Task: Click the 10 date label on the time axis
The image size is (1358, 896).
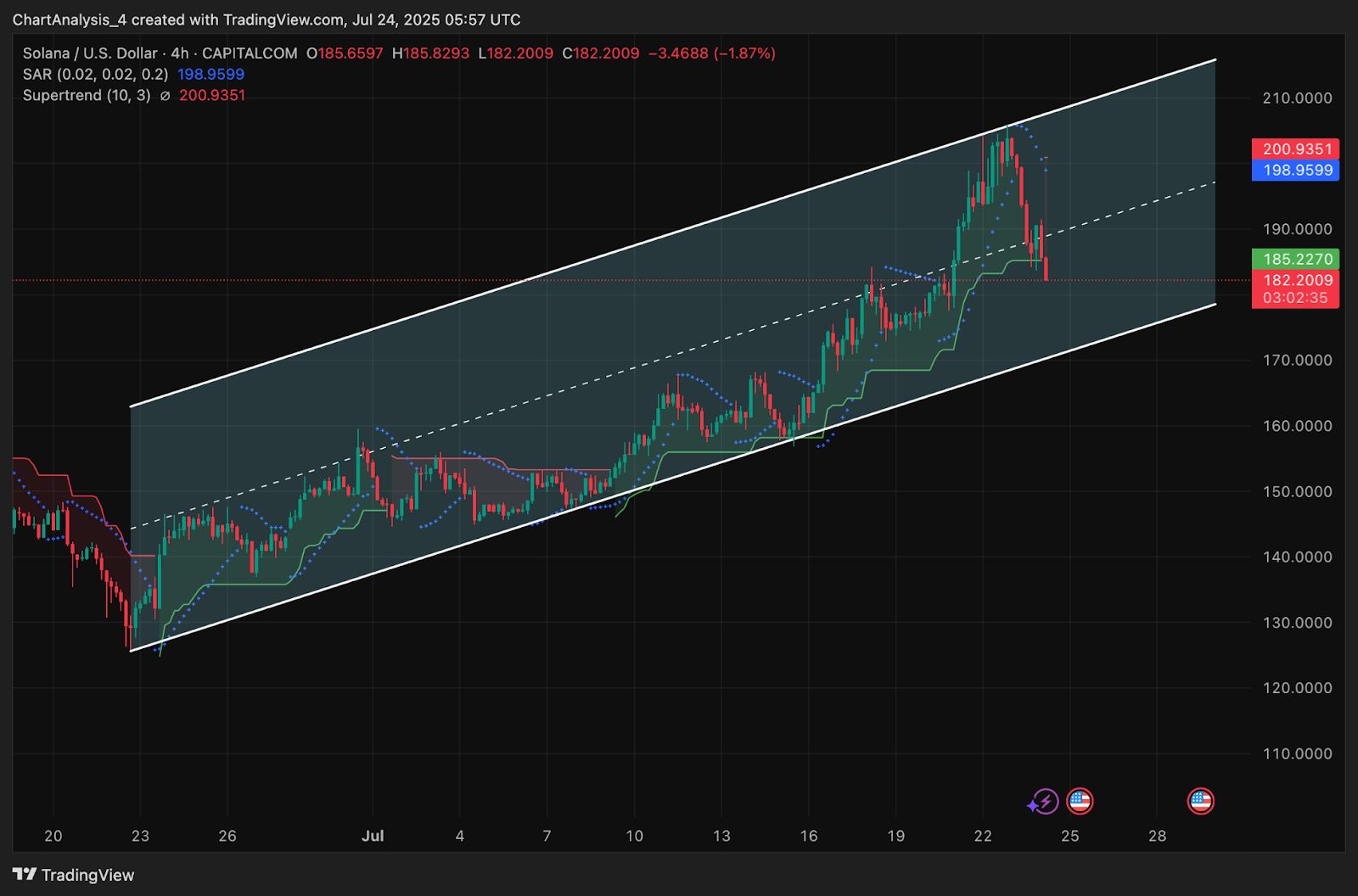Action: coord(634,836)
